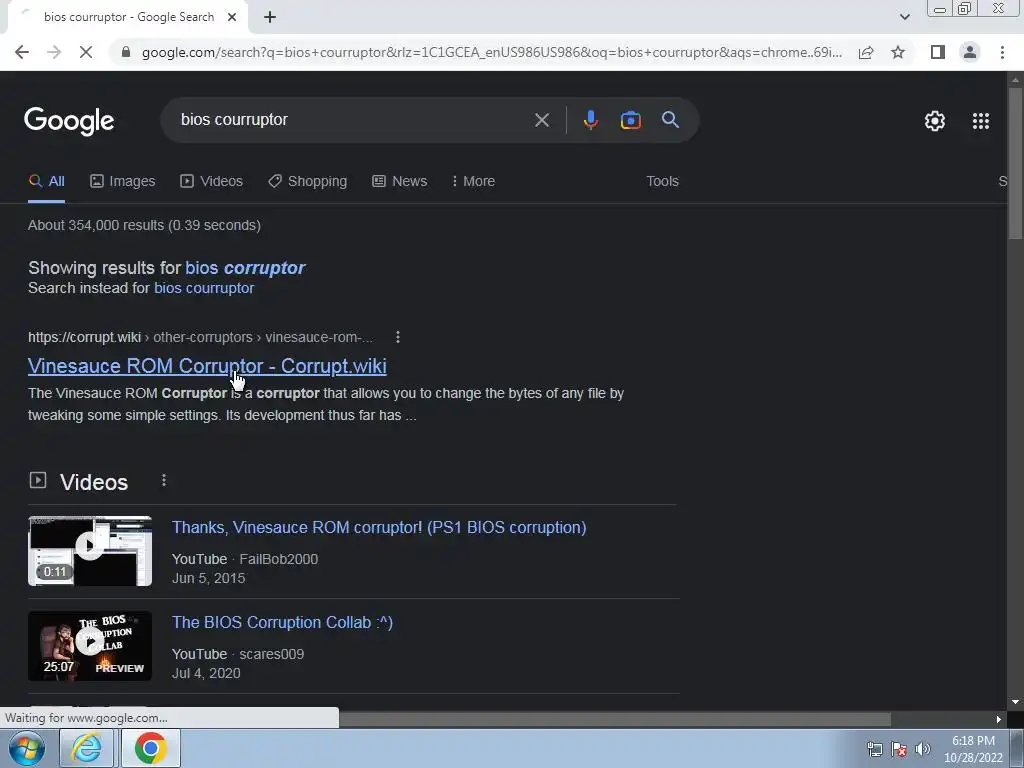Image resolution: width=1024 pixels, height=768 pixels.
Task: Switch to the Shopping tab
Action: (x=308, y=182)
